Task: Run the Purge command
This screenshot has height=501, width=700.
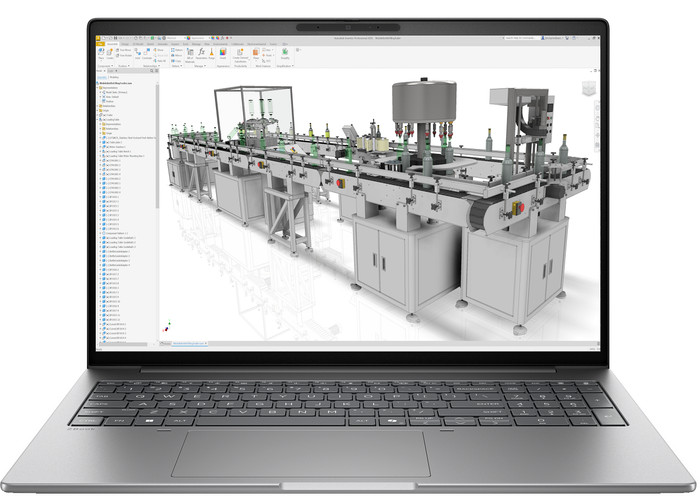Action: pos(212,54)
